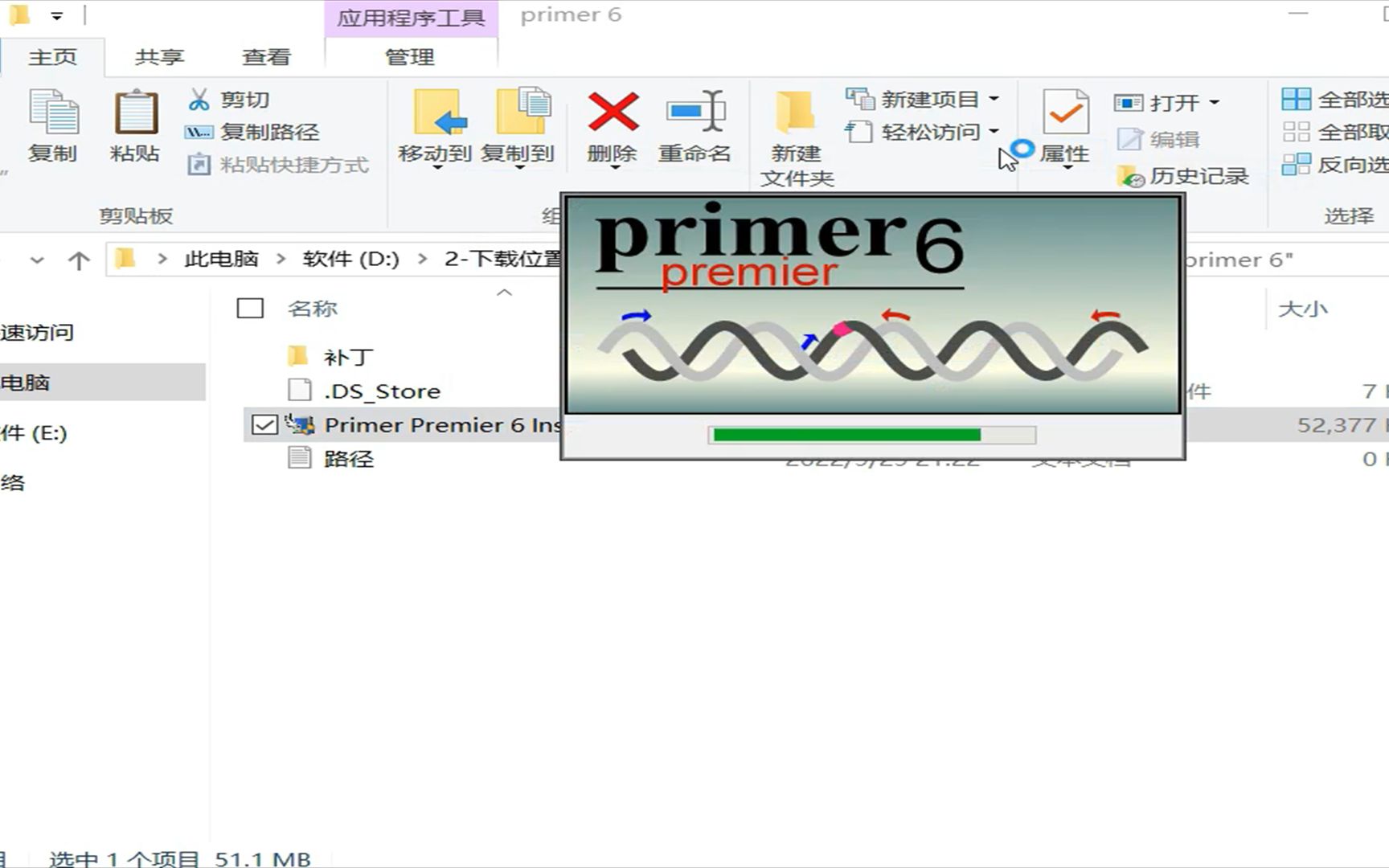Open the 历史记录 (History) icon

pos(1132,176)
